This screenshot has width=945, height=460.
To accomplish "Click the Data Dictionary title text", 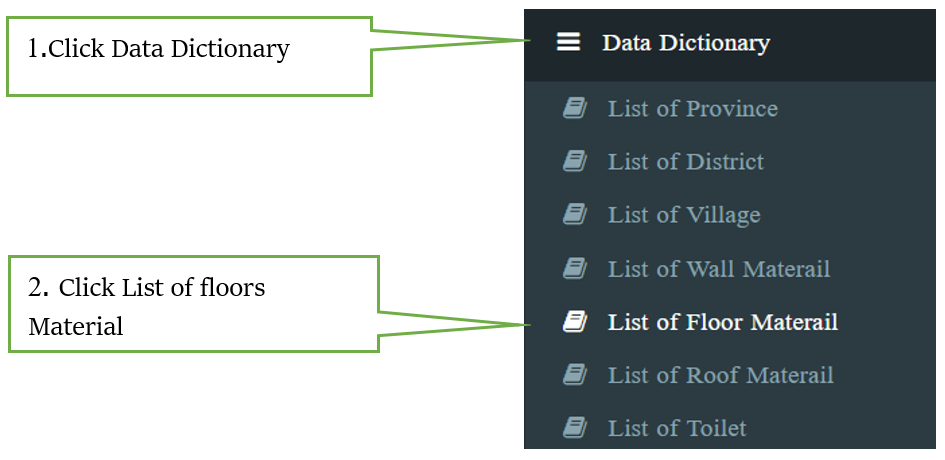I will click(x=686, y=43).
